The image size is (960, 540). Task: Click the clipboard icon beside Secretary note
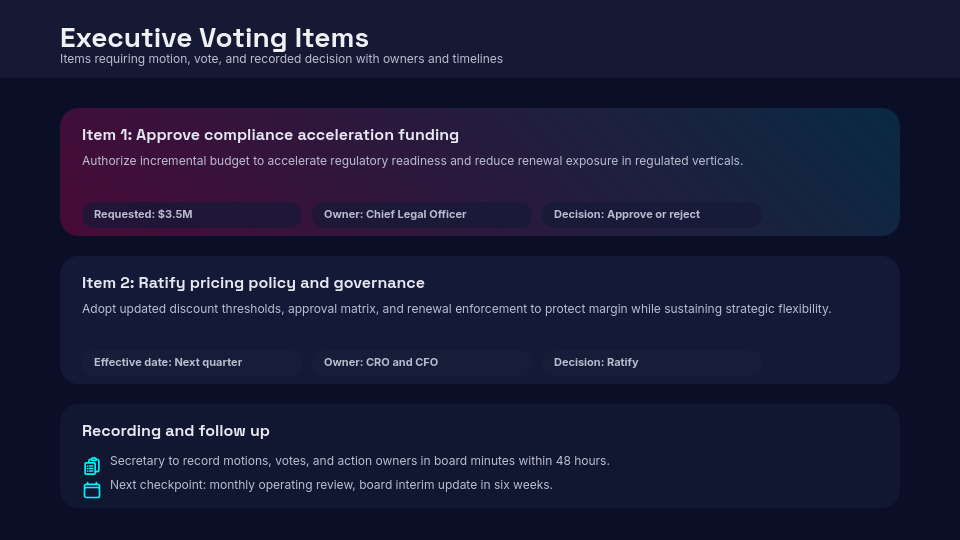tap(92, 466)
